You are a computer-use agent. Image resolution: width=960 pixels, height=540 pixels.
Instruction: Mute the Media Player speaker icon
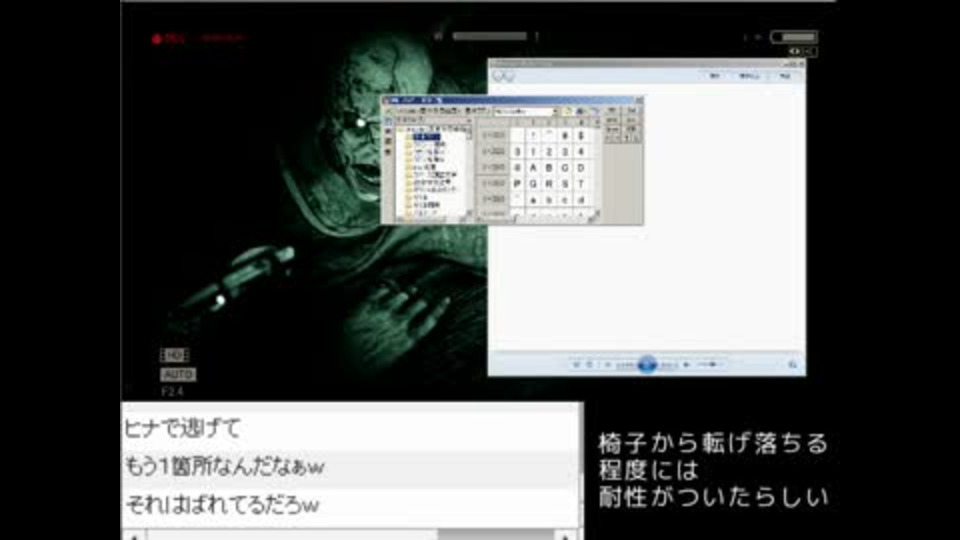tap(687, 365)
